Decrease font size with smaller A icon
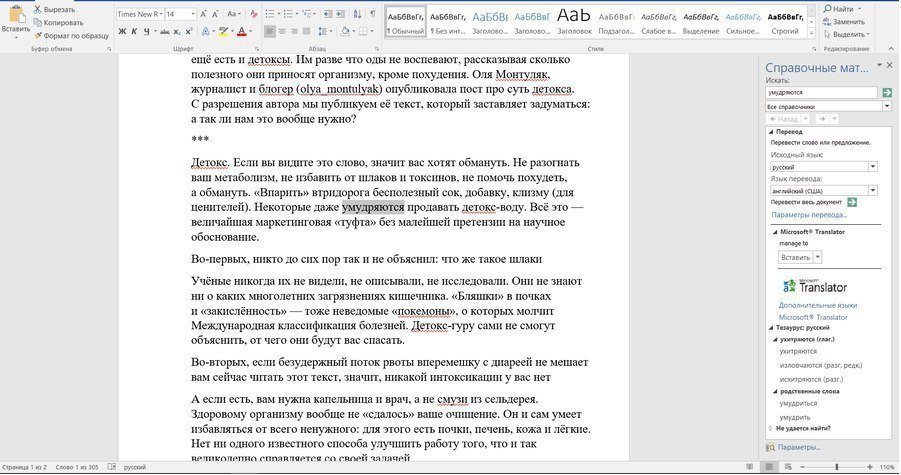 coord(215,14)
